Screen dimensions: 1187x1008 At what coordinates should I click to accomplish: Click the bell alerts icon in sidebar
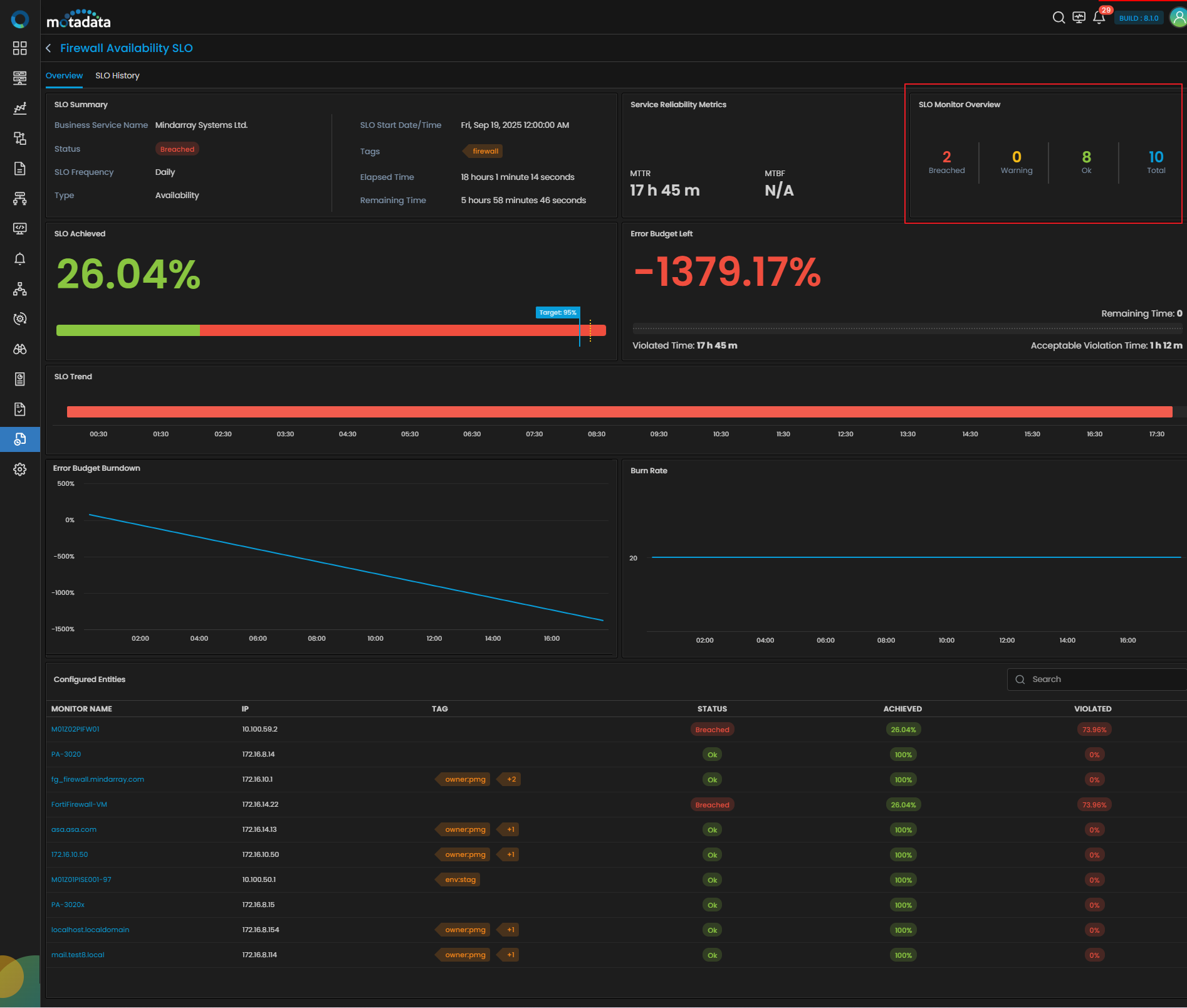(20, 259)
